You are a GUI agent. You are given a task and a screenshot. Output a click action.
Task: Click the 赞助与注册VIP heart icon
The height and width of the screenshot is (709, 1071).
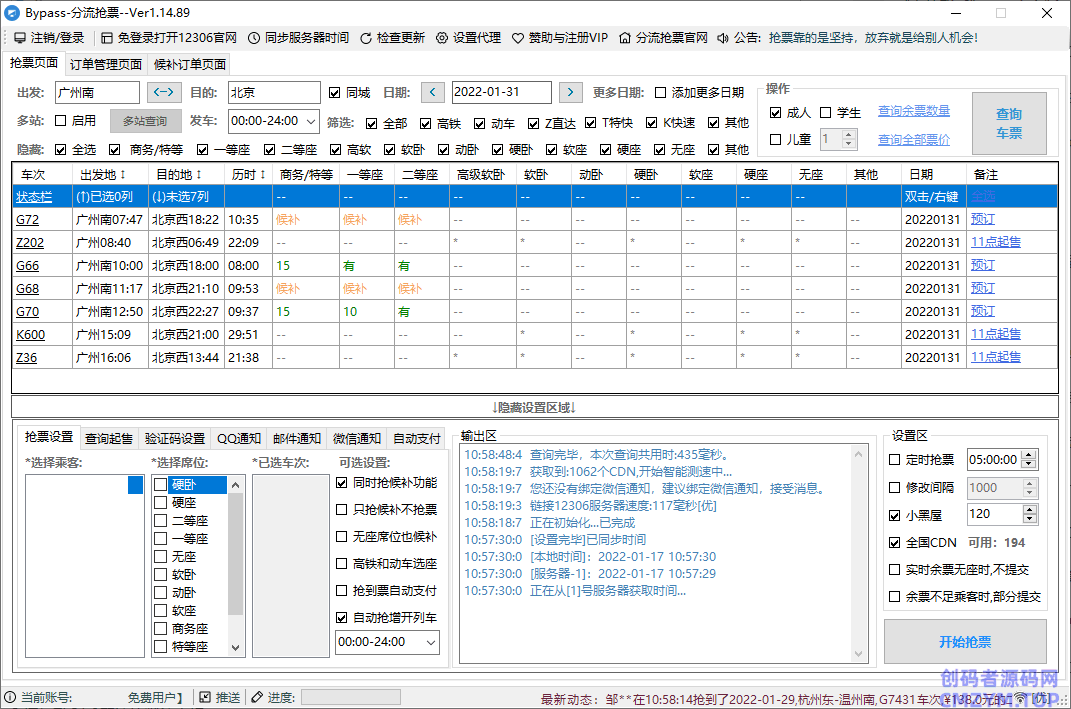tap(518, 38)
